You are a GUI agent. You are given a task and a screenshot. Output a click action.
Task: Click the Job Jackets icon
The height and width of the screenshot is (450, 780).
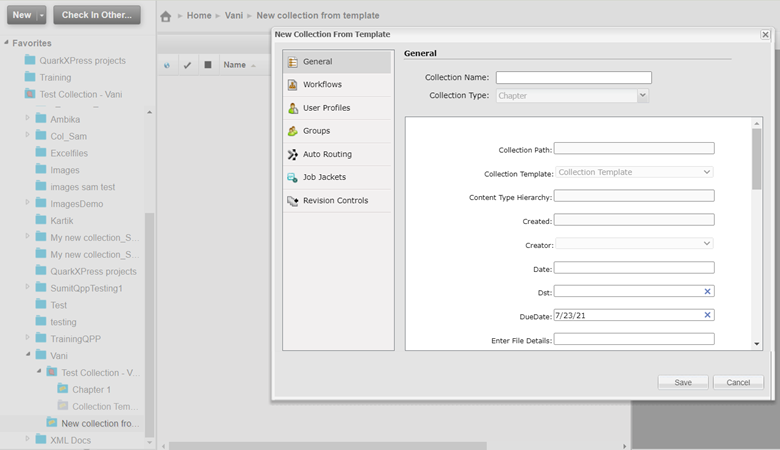pyautogui.click(x=293, y=177)
